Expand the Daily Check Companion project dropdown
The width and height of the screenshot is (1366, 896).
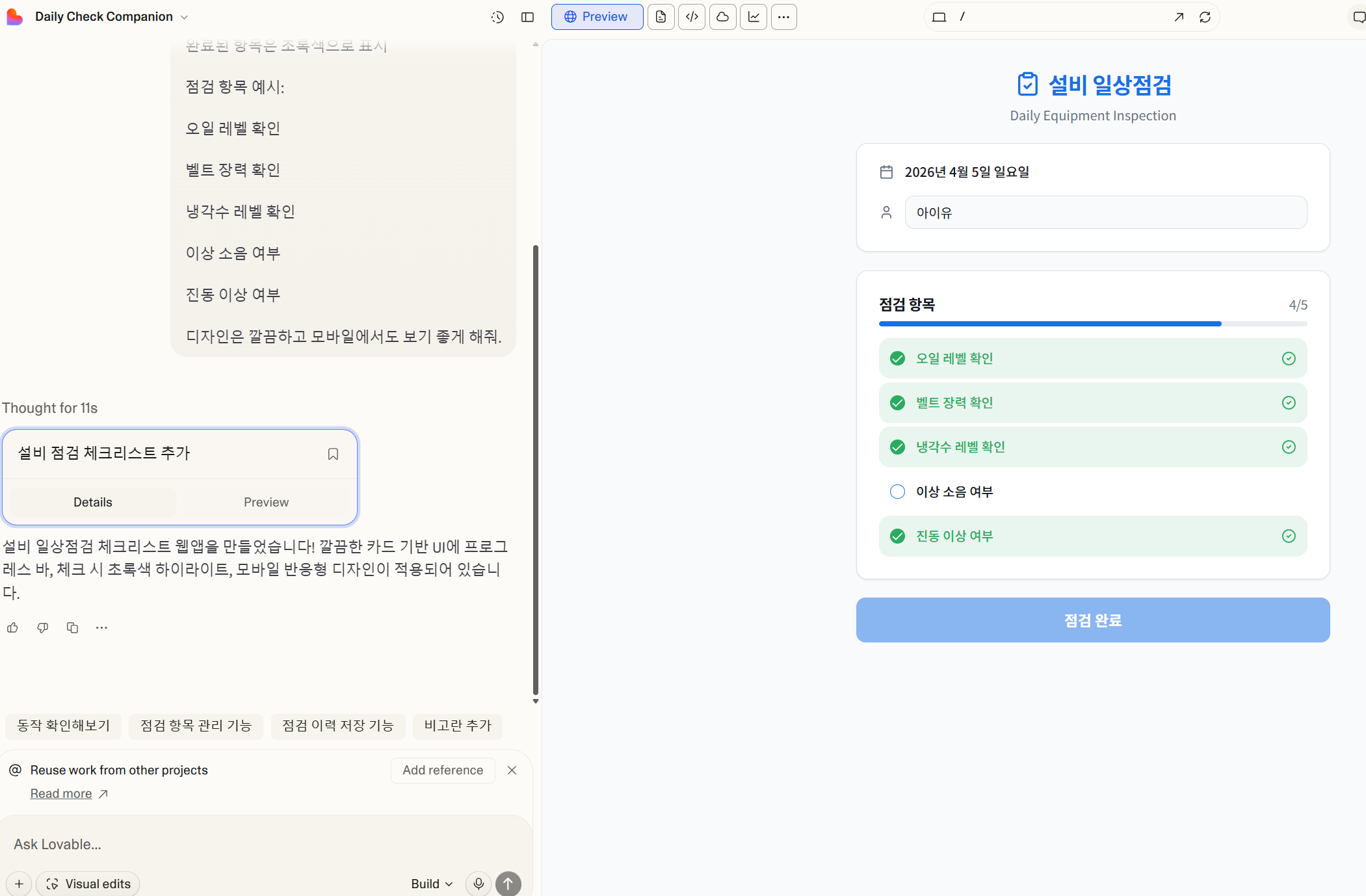click(184, 17)
